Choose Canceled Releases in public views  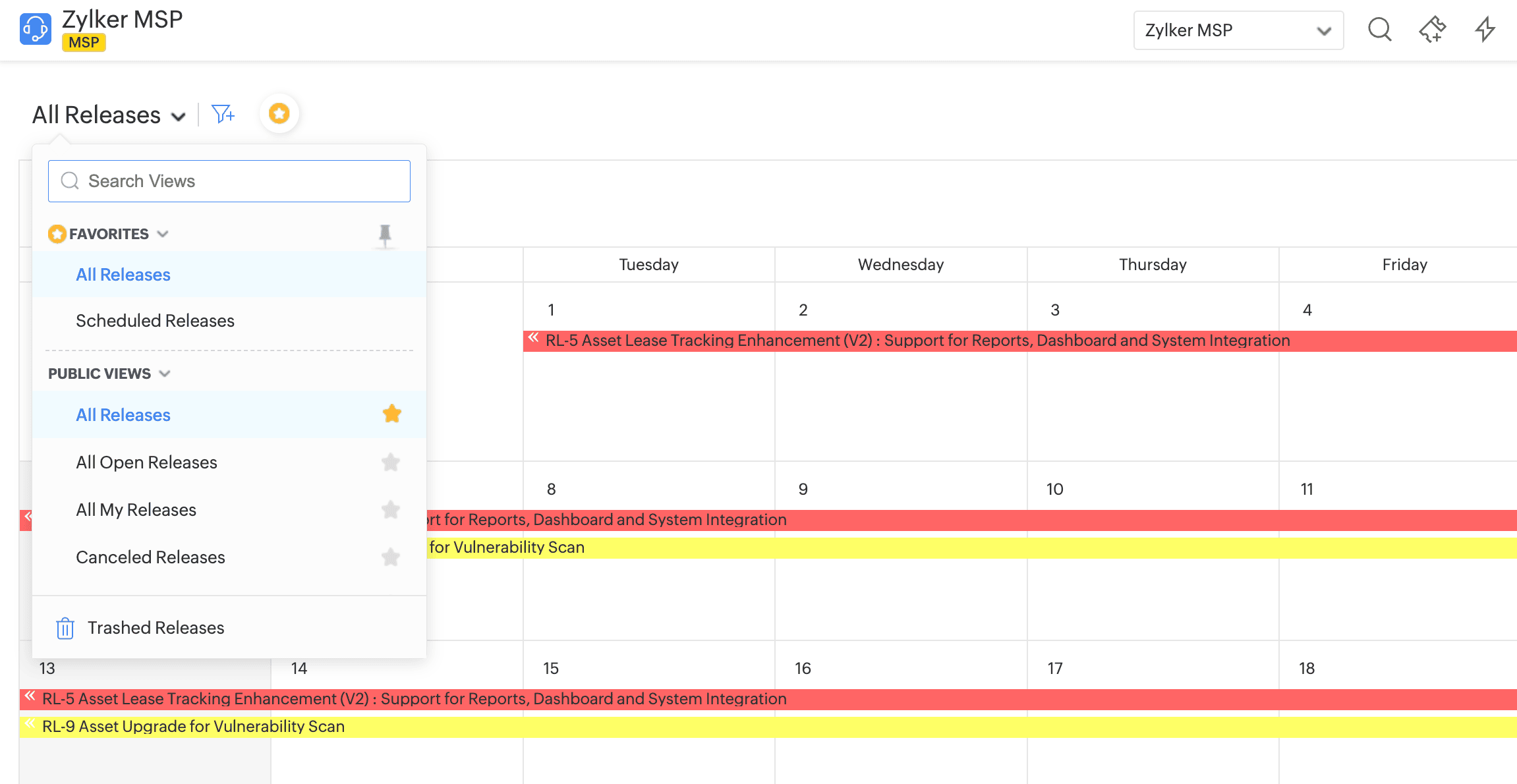pyautogui.click(x=150, y=557)
